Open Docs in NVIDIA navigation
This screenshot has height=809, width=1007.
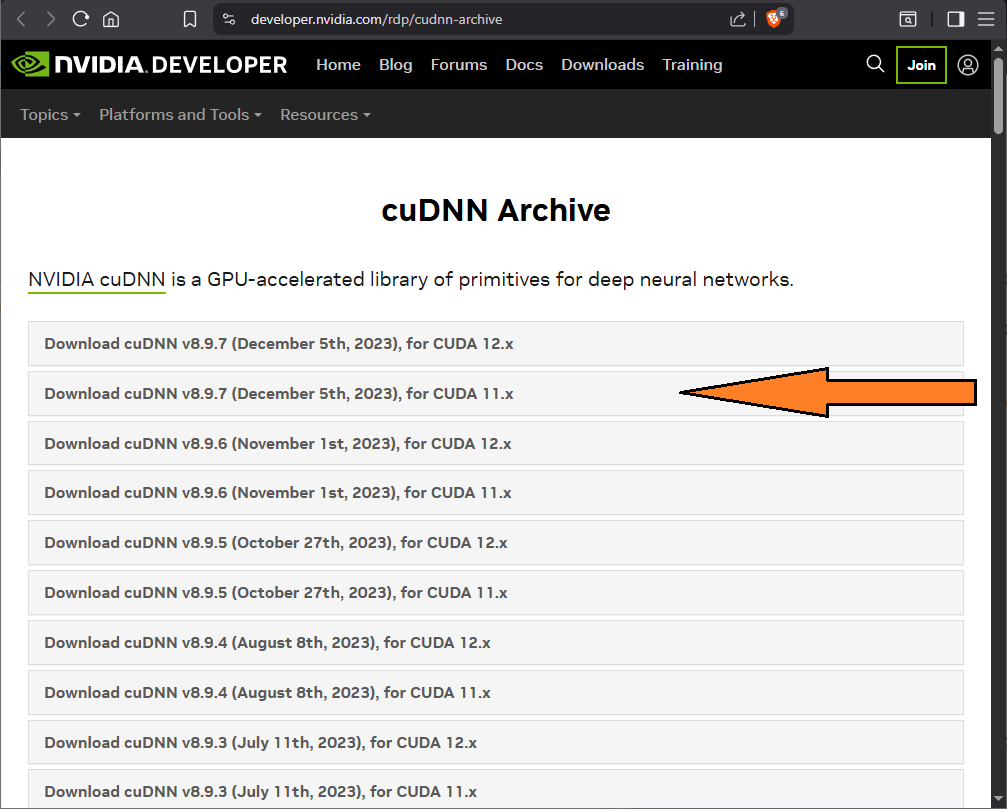(x=524, y=65)
